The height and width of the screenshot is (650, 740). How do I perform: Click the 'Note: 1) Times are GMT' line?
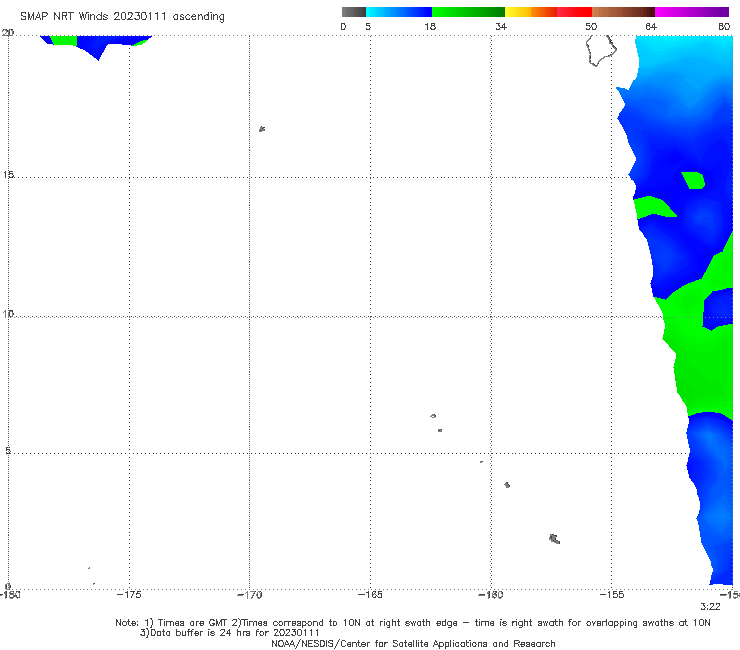click(x=412, y=623)
